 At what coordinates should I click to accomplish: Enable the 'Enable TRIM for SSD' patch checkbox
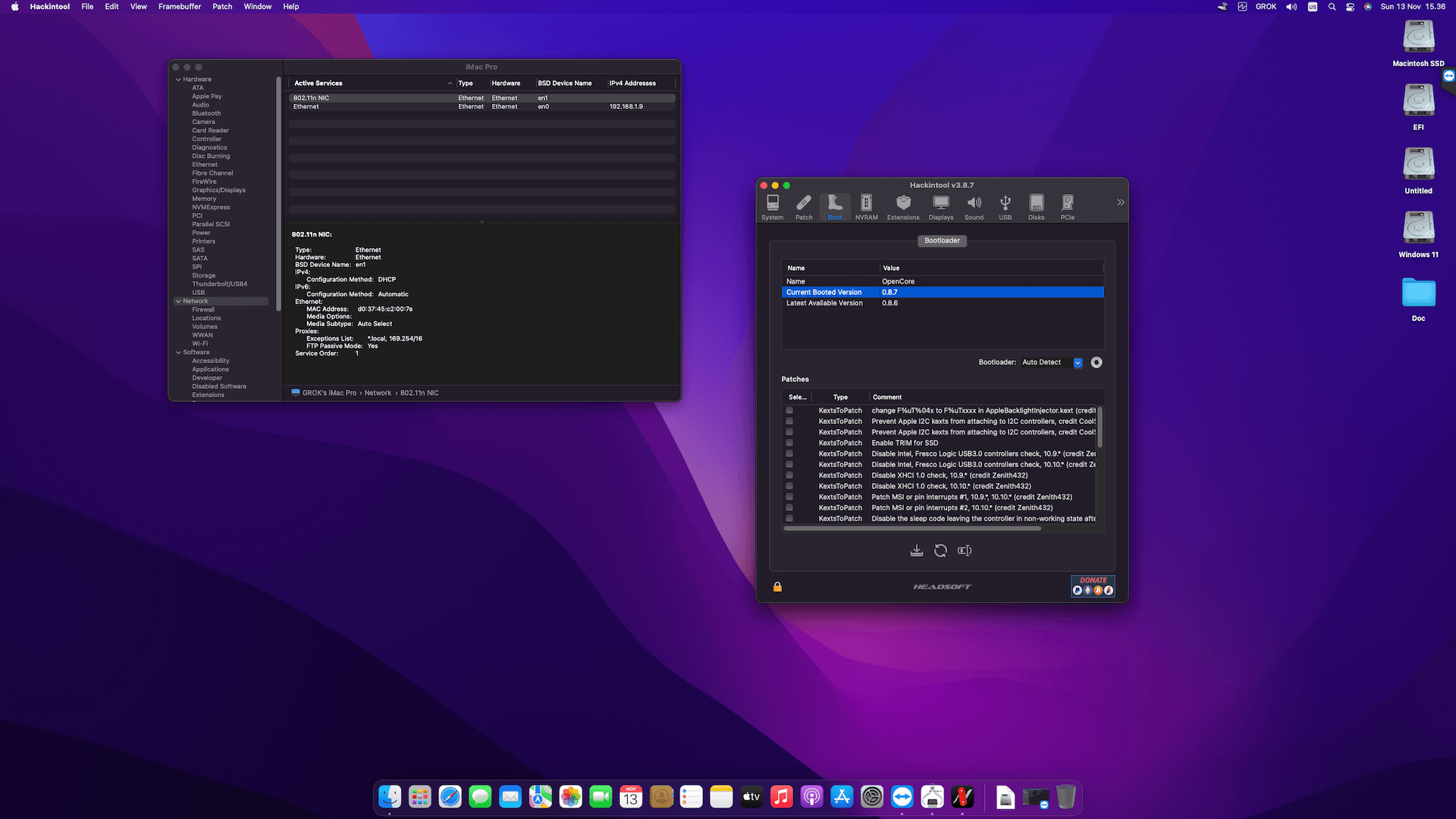789,443
